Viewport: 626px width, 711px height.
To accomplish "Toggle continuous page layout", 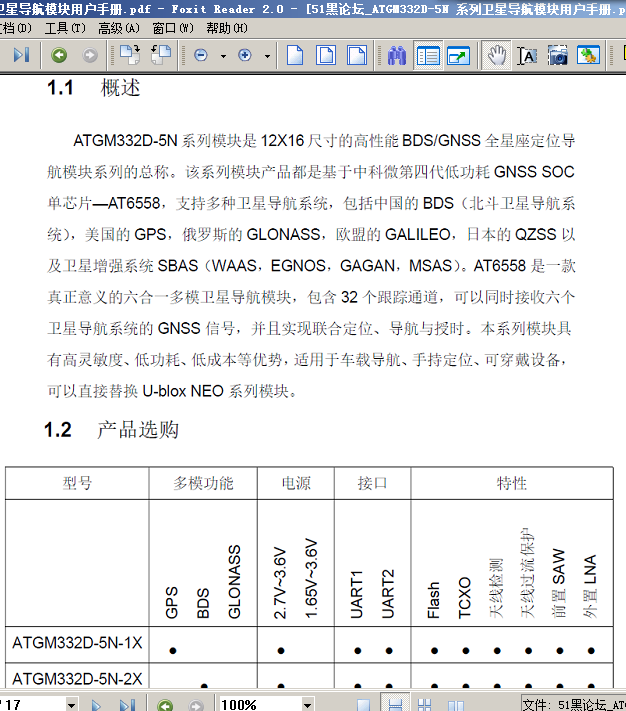I will [x=395, y=704].
